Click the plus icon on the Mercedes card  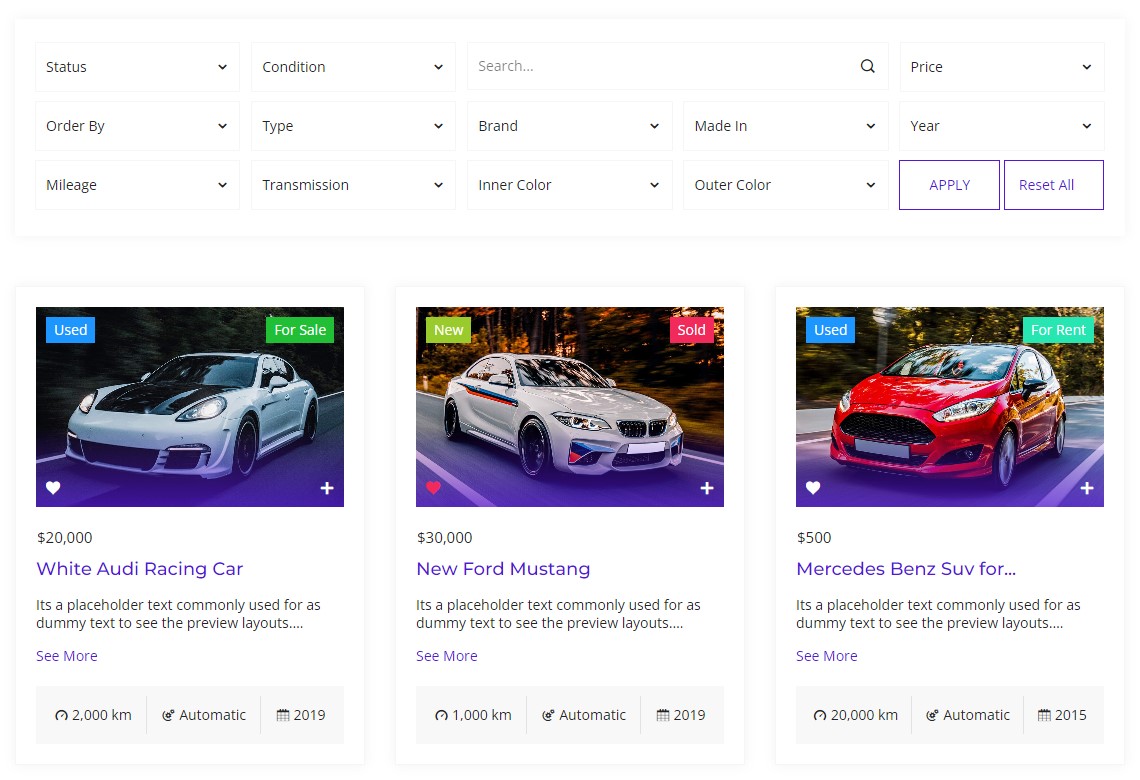[x=1086, y=488]
